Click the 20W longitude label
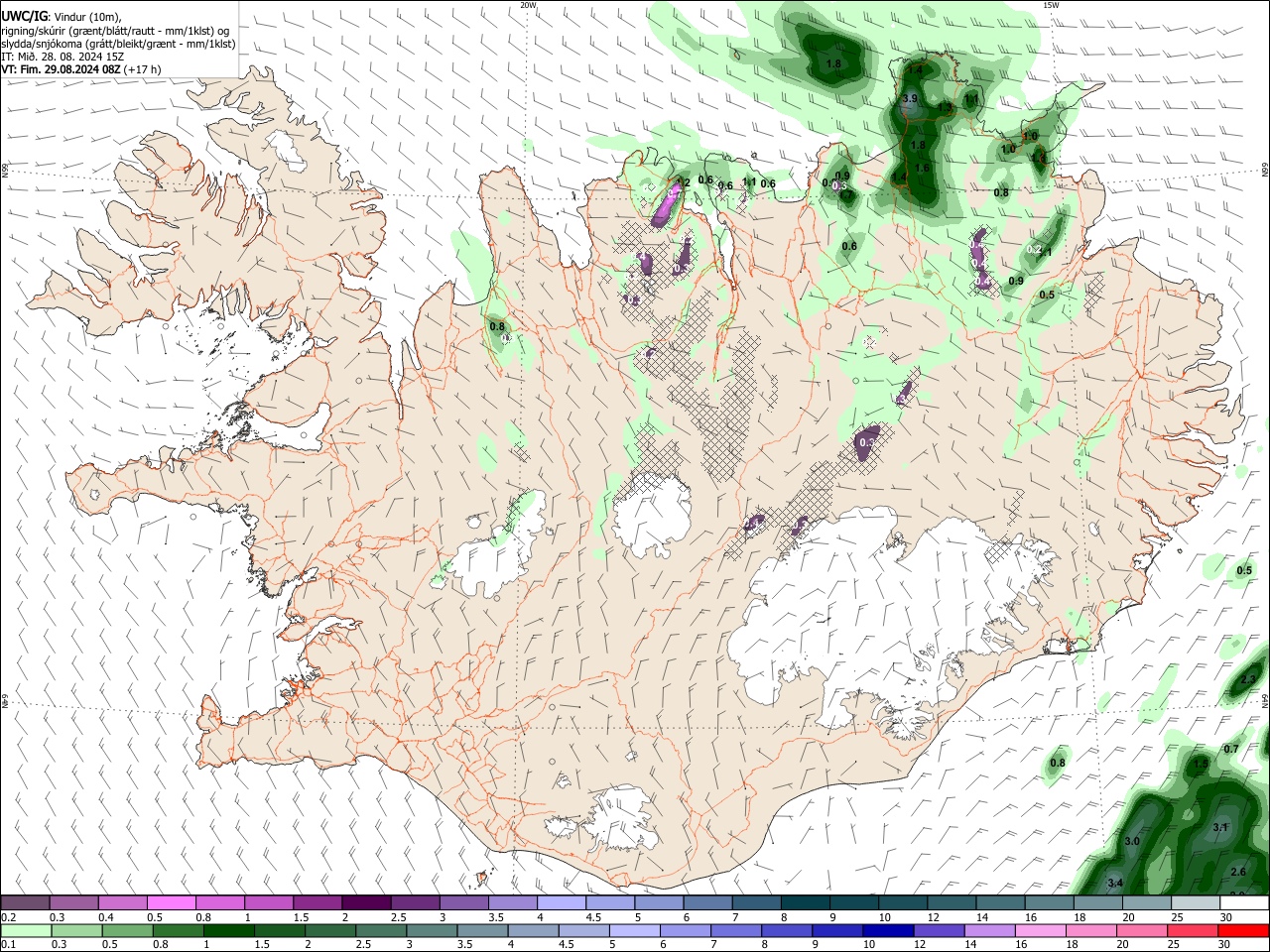The height and width of the screenshot is (952, 1270). tap(529, 5)
